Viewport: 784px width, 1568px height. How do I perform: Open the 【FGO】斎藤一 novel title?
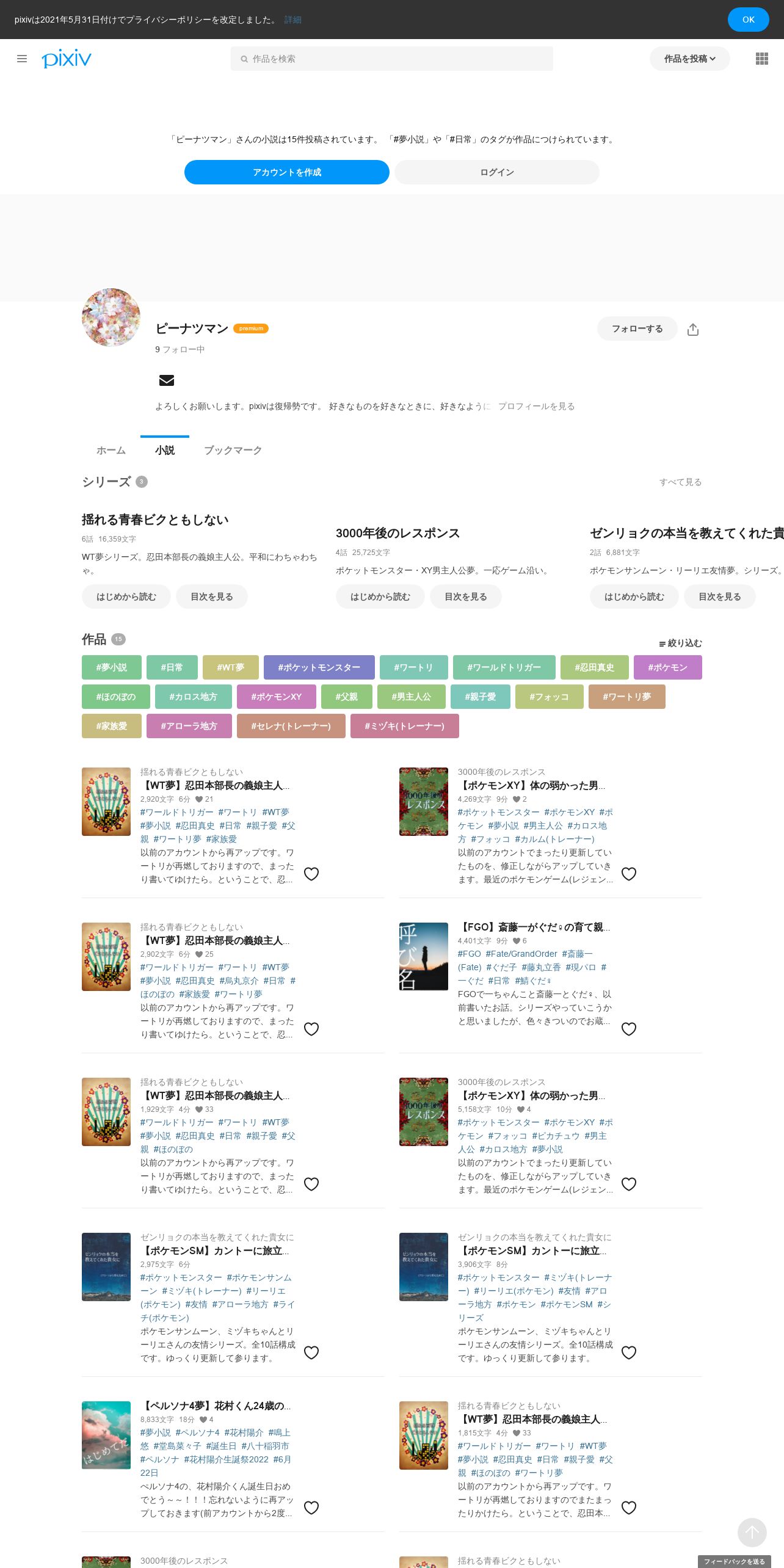[534, 927]
